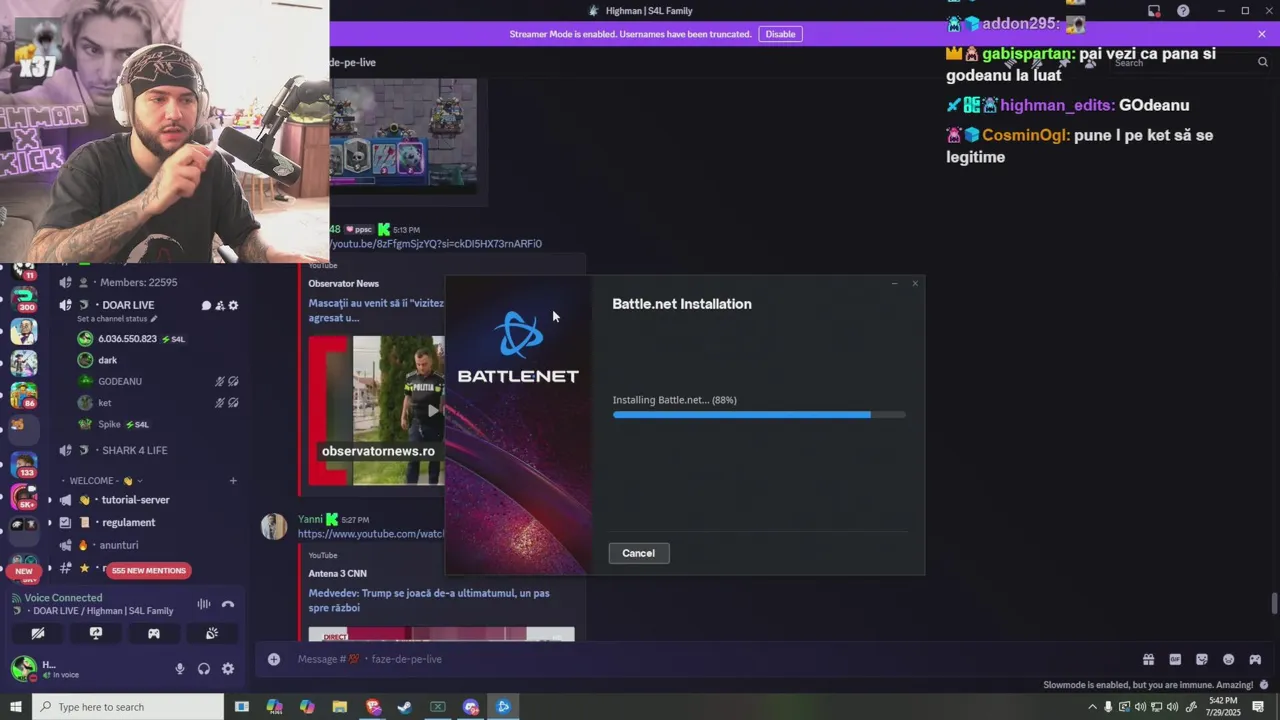Open the Battle.net installer taskbar icon
This screenshot has width=1280, height=720.
[503, 707]
